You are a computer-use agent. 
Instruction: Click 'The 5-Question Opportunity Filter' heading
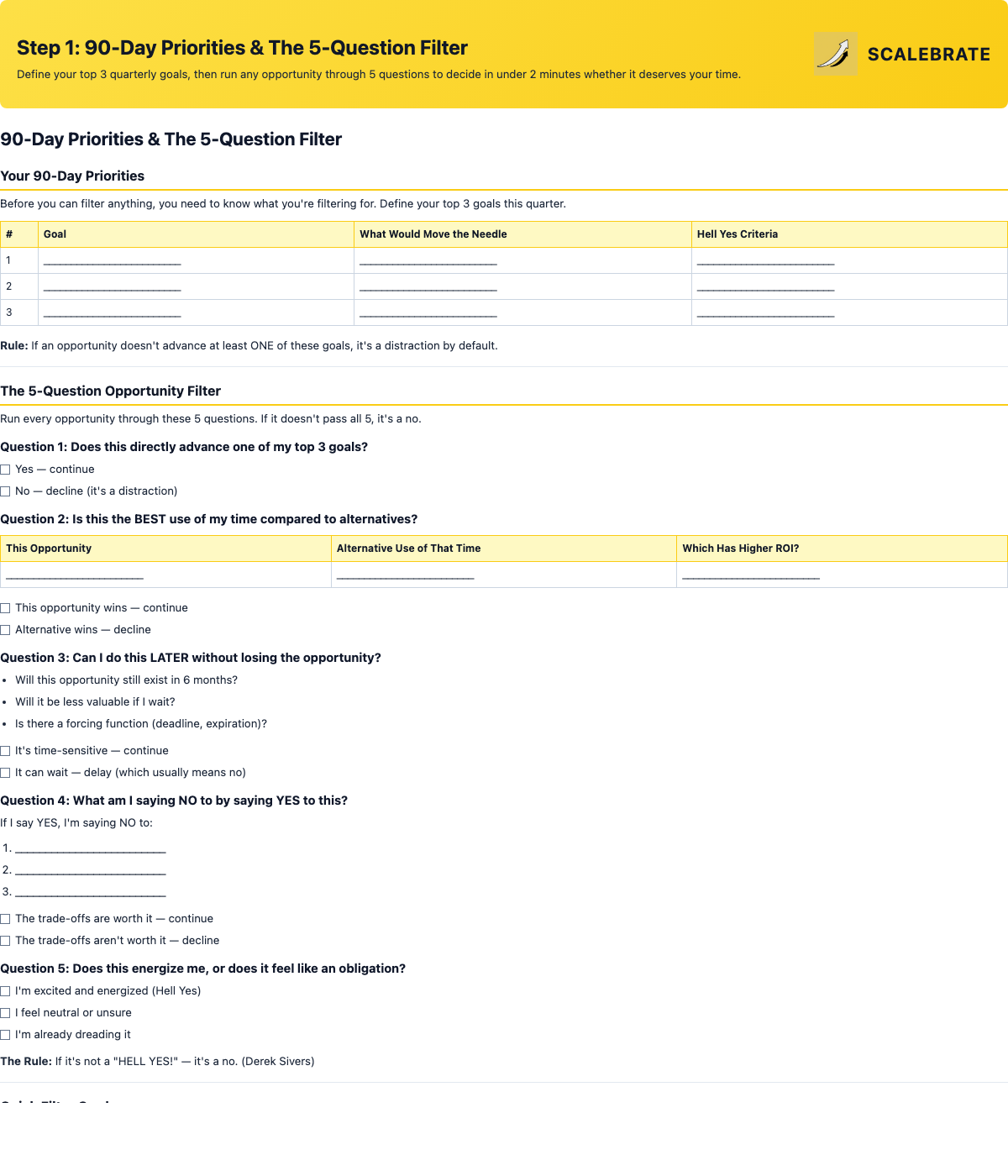pos(110,391)
